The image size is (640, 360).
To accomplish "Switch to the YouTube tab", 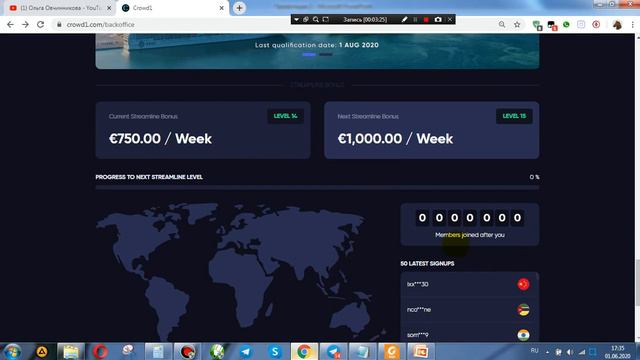I will click(60, 8).
